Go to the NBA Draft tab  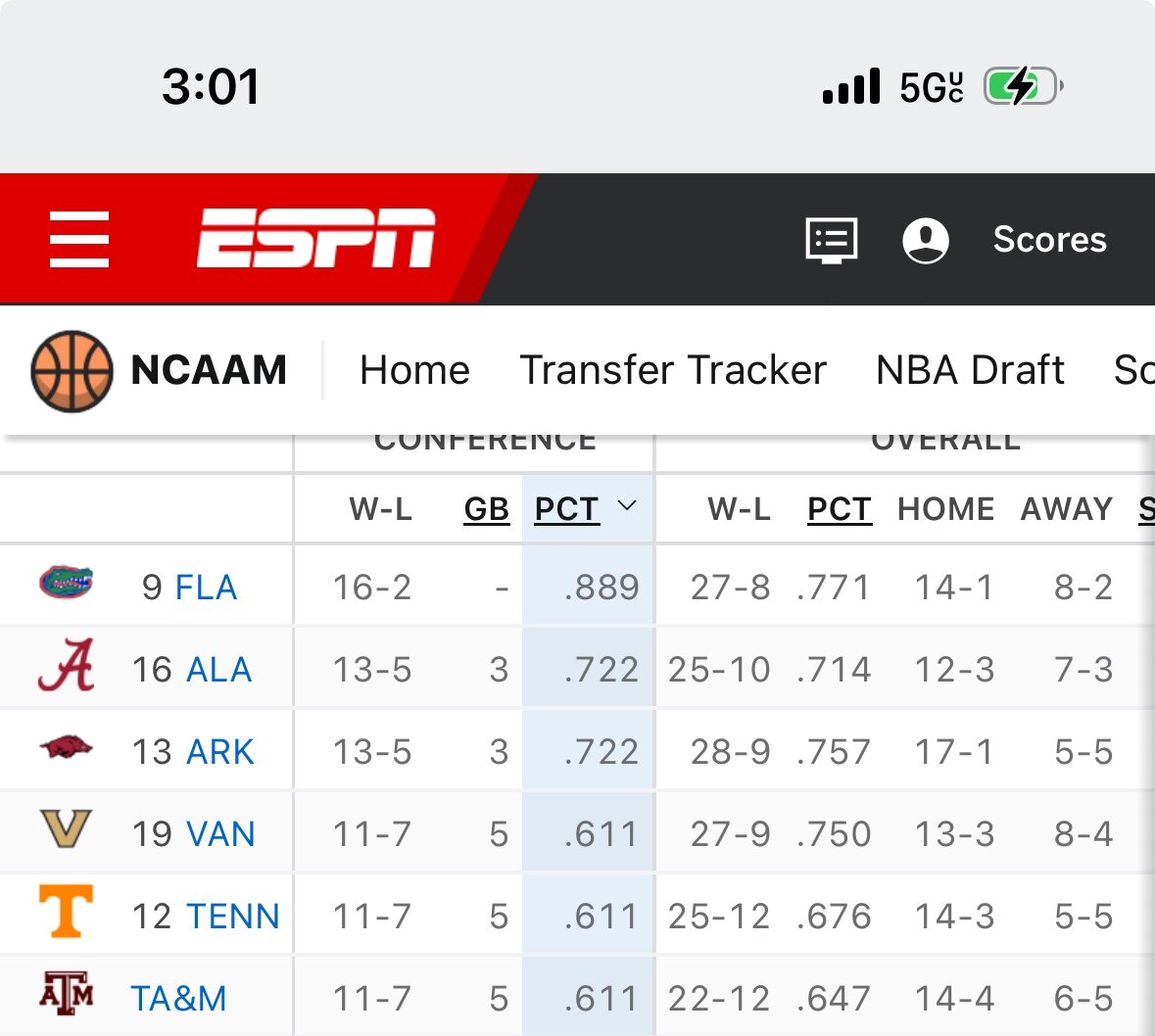pos(970,369)
